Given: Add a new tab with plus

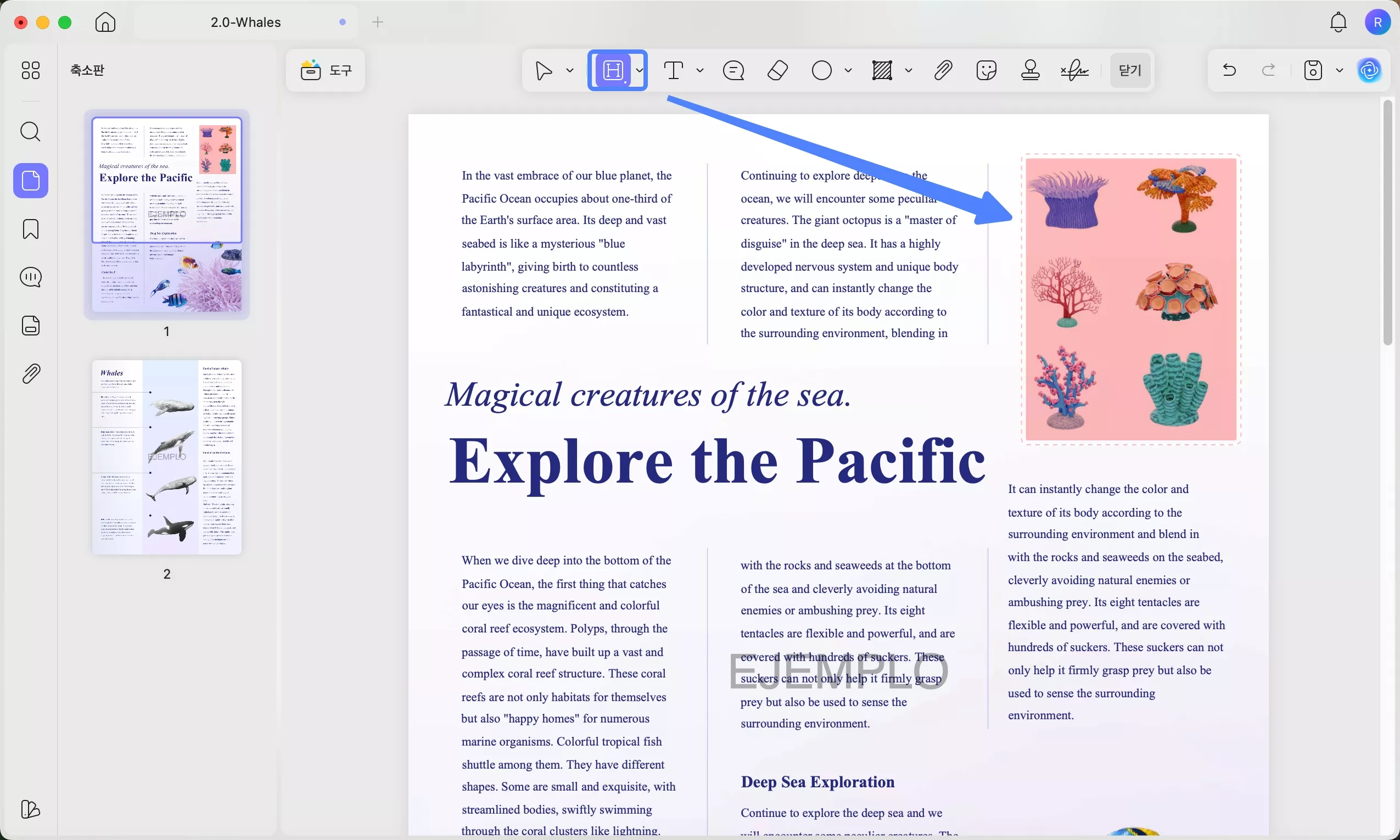Looking at the screenshot, I should 377,22.
